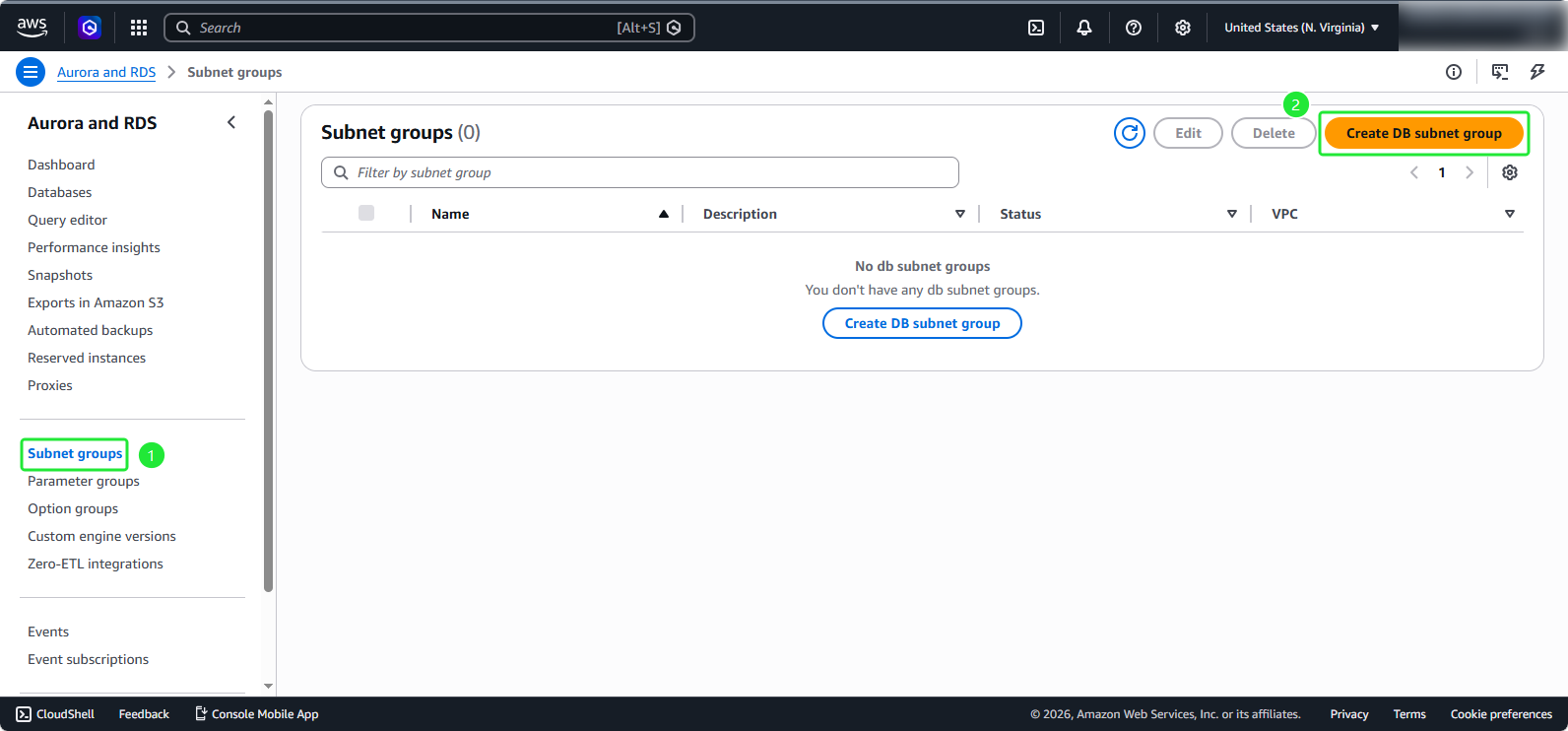Image resolution: width=1568 pixels, height=731 pixels.
Task: Open the top bar settings gear
Action: [1183, 28]
